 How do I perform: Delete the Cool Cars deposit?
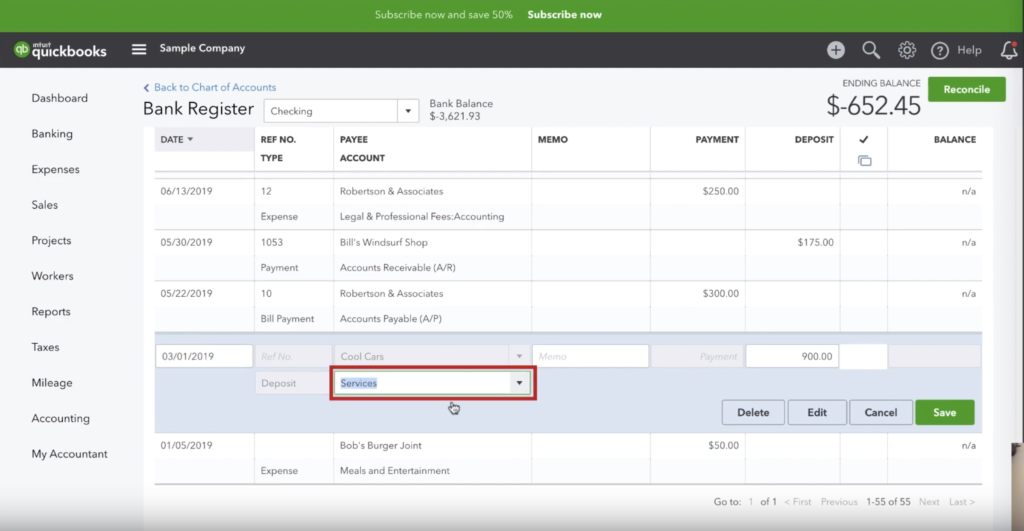click(x=753, y=412)
